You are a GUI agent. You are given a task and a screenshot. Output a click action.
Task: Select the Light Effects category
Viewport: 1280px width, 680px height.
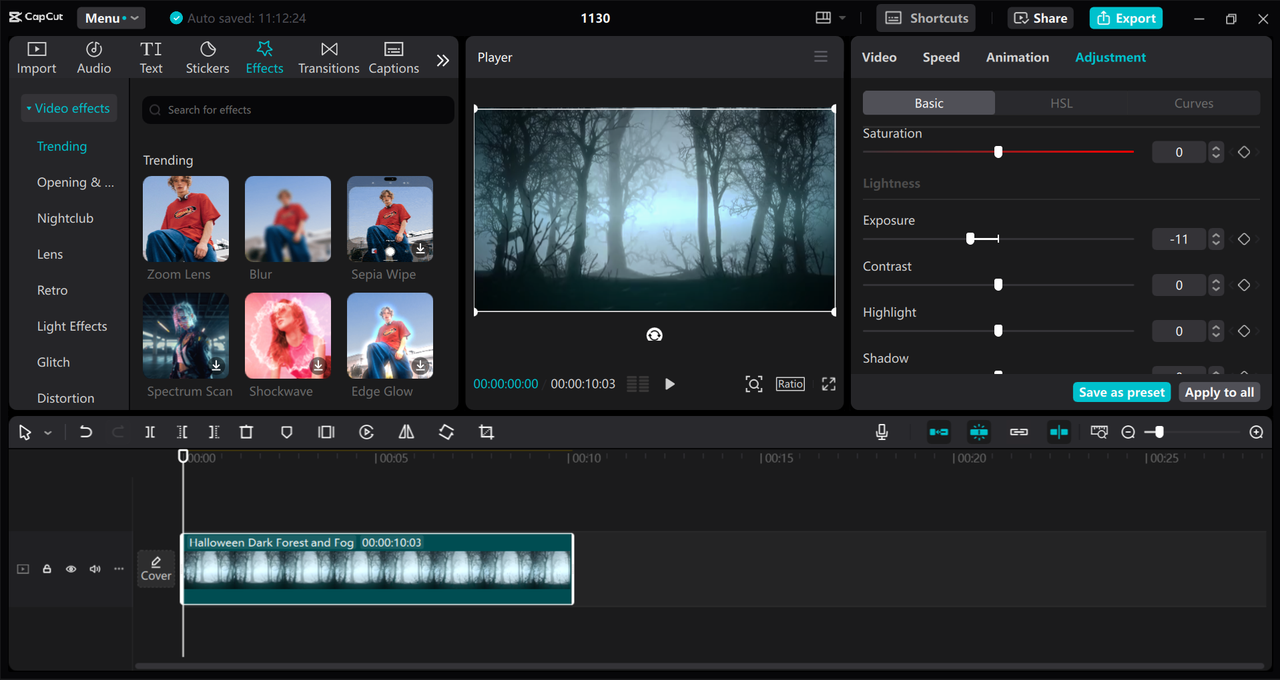pyautogui.click(x=72, y=326)
